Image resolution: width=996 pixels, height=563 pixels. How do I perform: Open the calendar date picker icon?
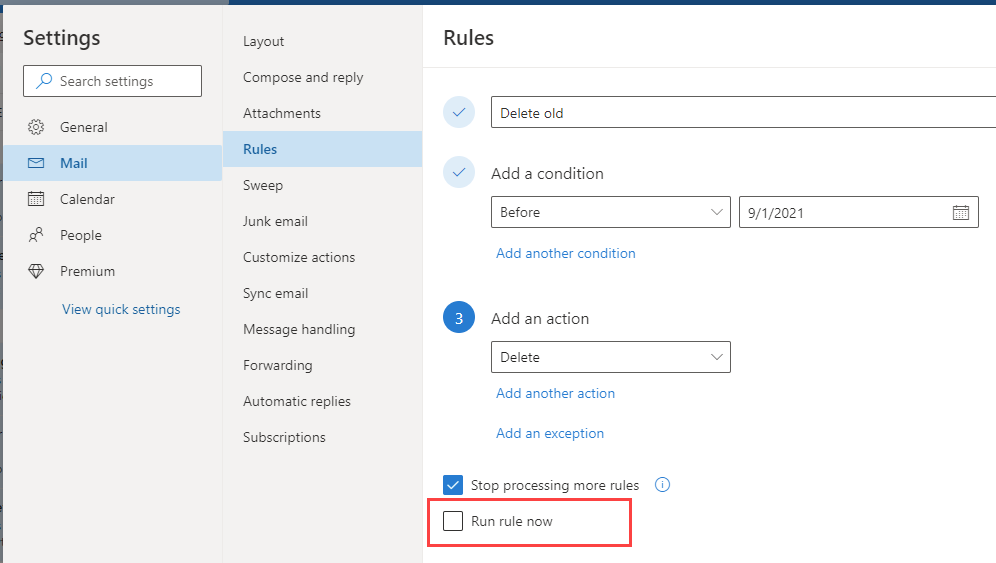961,213
